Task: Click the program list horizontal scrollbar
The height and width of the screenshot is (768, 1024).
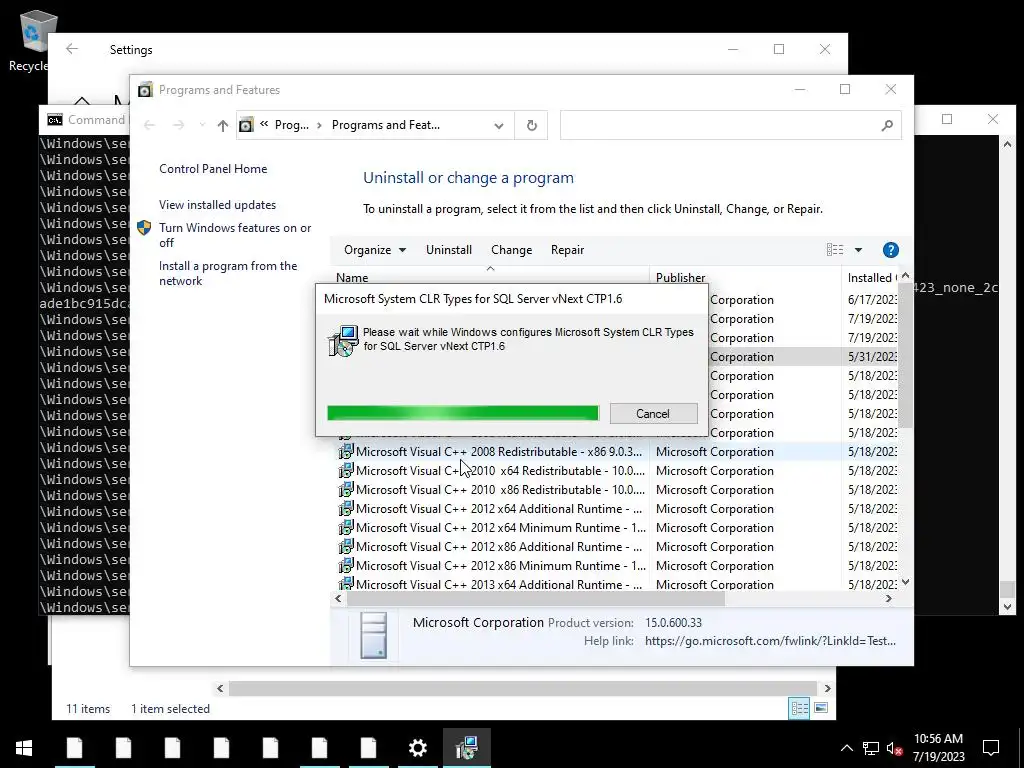Action: (x=536, y=598)
